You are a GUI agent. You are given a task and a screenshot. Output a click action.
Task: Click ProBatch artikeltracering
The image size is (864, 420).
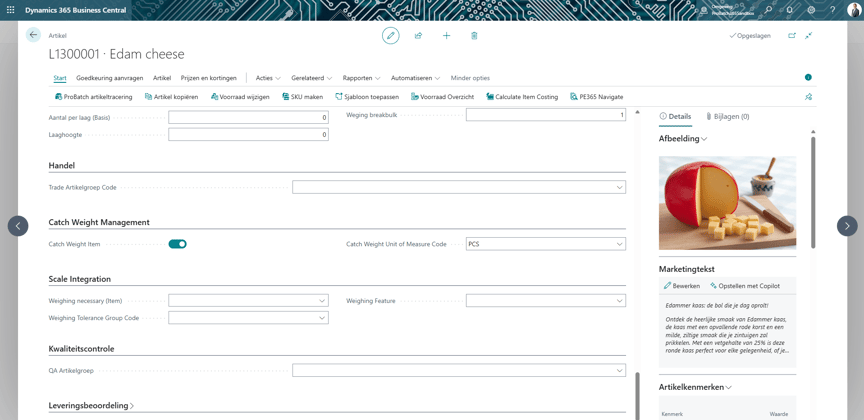pos(94,96)
